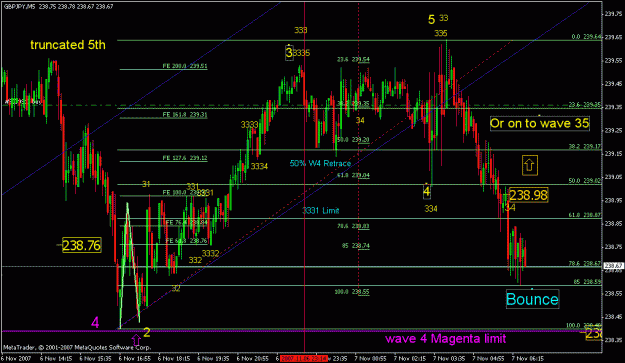The height and width of the screenshot is (363, 625).
Task: Click the 'Or on to wave 35' label
Action: 539,123
